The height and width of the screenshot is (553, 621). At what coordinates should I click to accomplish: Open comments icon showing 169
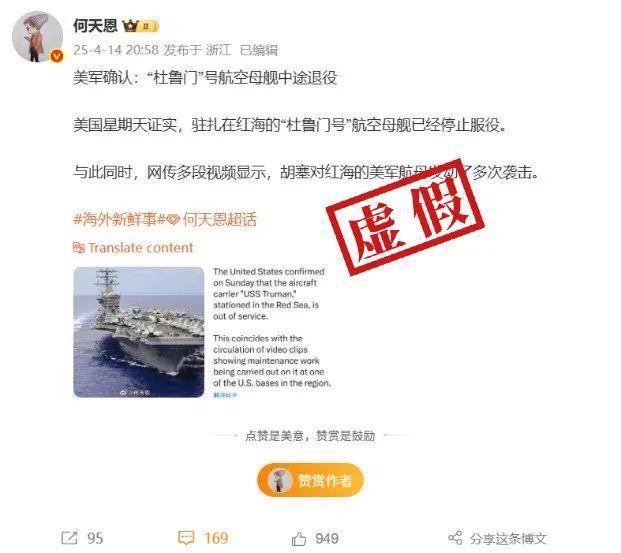[186, 538]
